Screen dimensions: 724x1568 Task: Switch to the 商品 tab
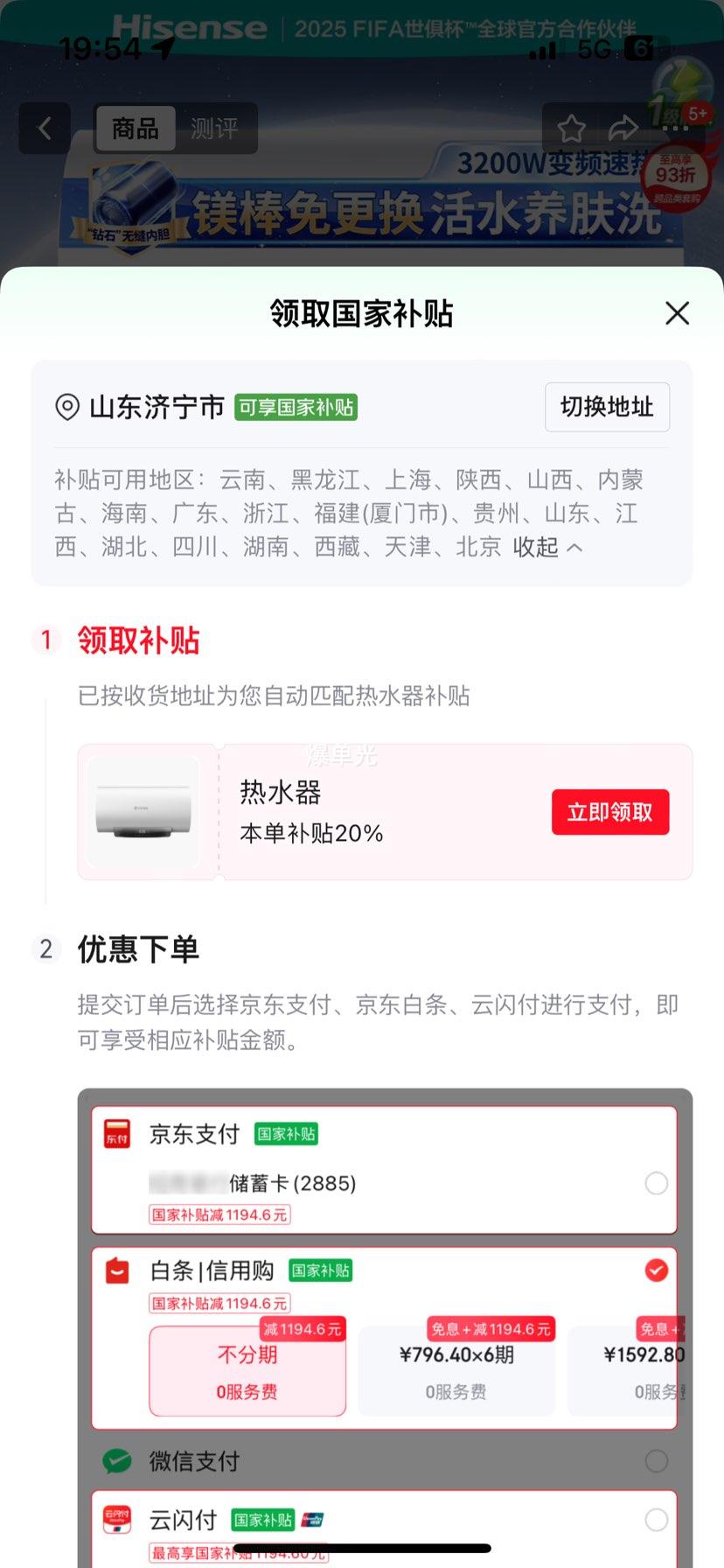(136, 129)
